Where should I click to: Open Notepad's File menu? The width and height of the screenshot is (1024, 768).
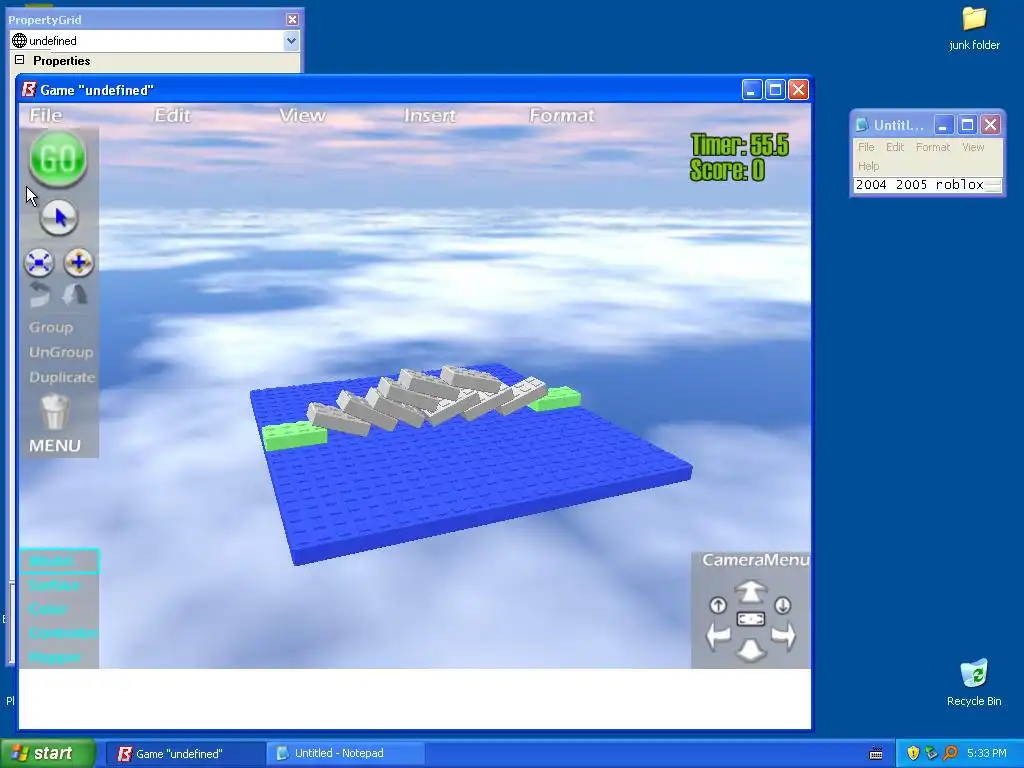coord(866,147)
